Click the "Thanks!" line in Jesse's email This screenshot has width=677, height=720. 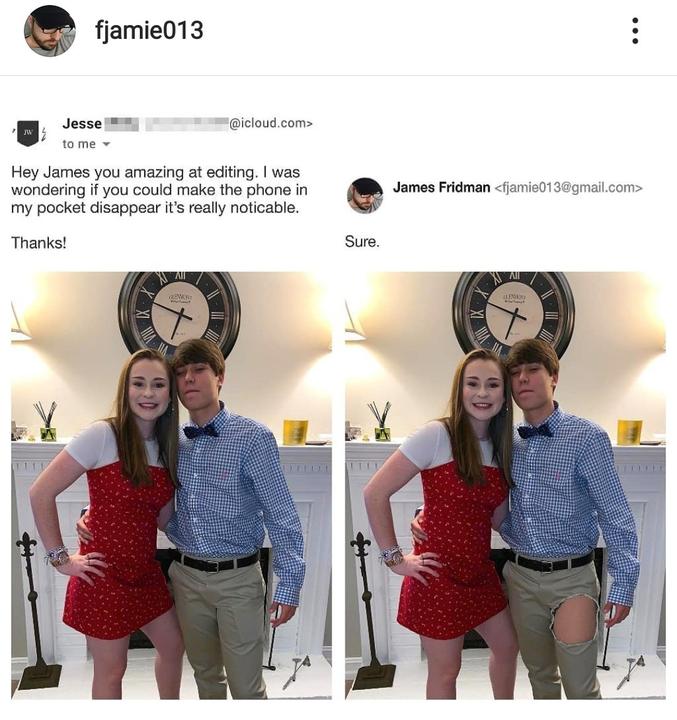39,242
